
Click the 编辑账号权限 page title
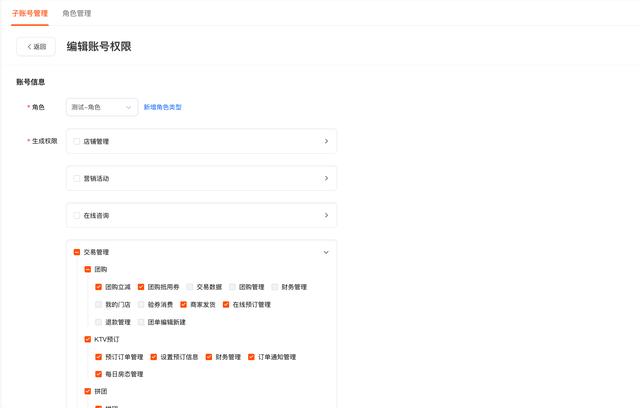click(x=99, y=47)
